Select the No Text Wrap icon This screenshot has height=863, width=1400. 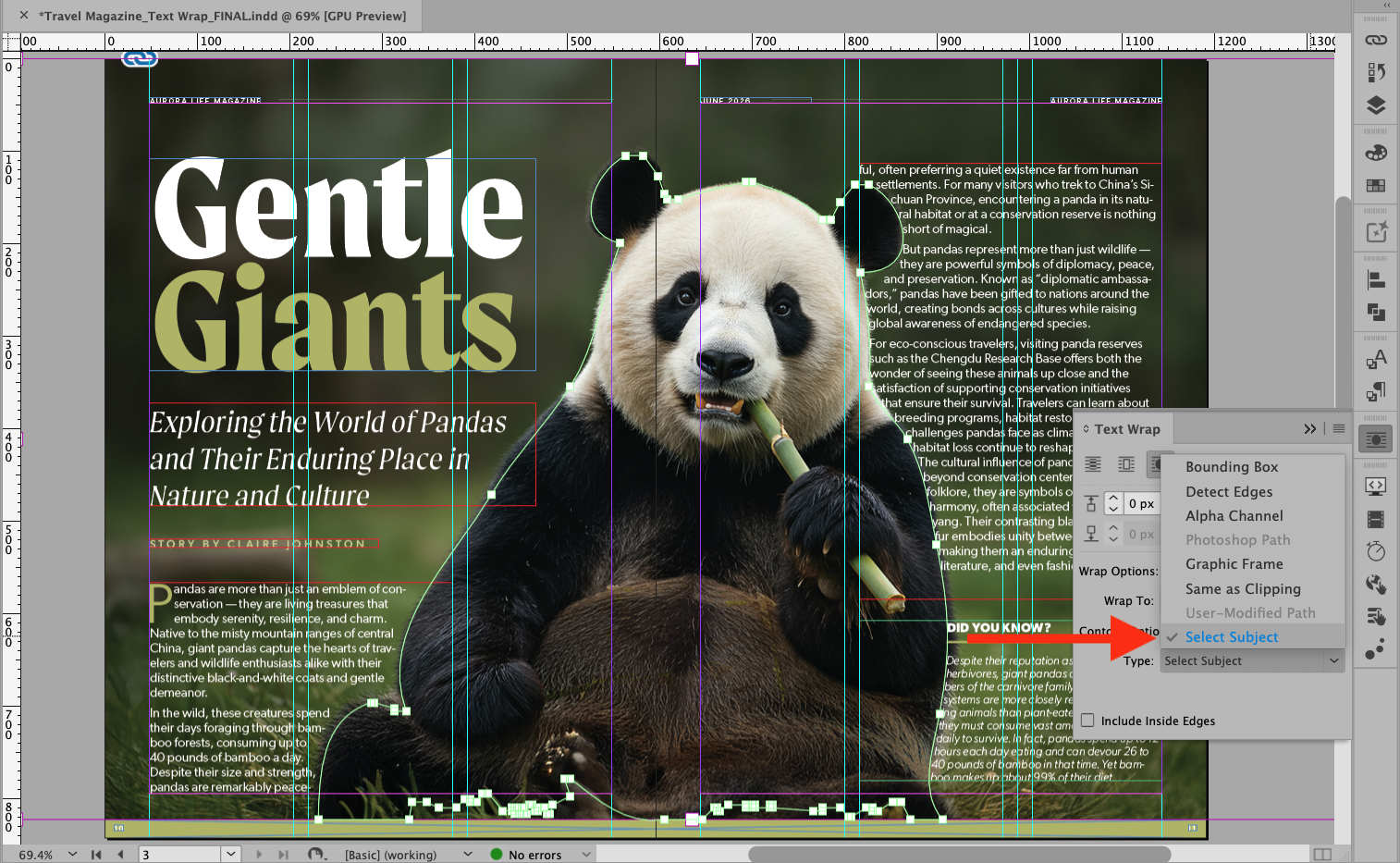1093,463
